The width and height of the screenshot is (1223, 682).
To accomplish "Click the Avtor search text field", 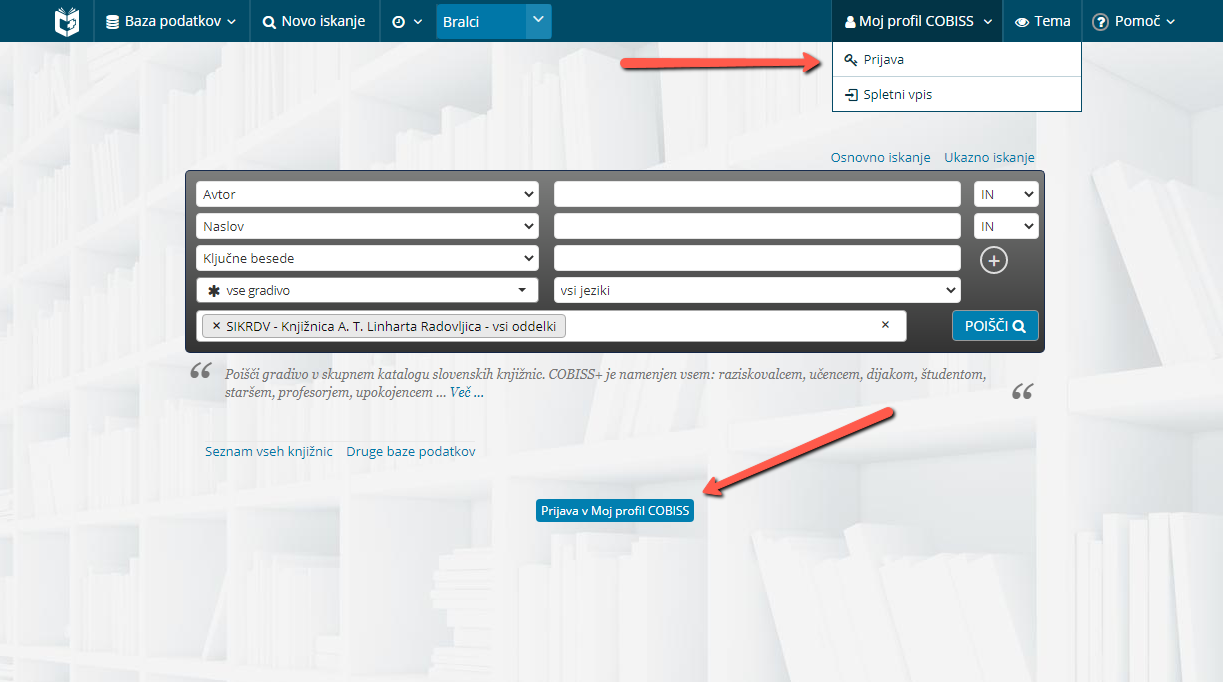I will point(757,194).
